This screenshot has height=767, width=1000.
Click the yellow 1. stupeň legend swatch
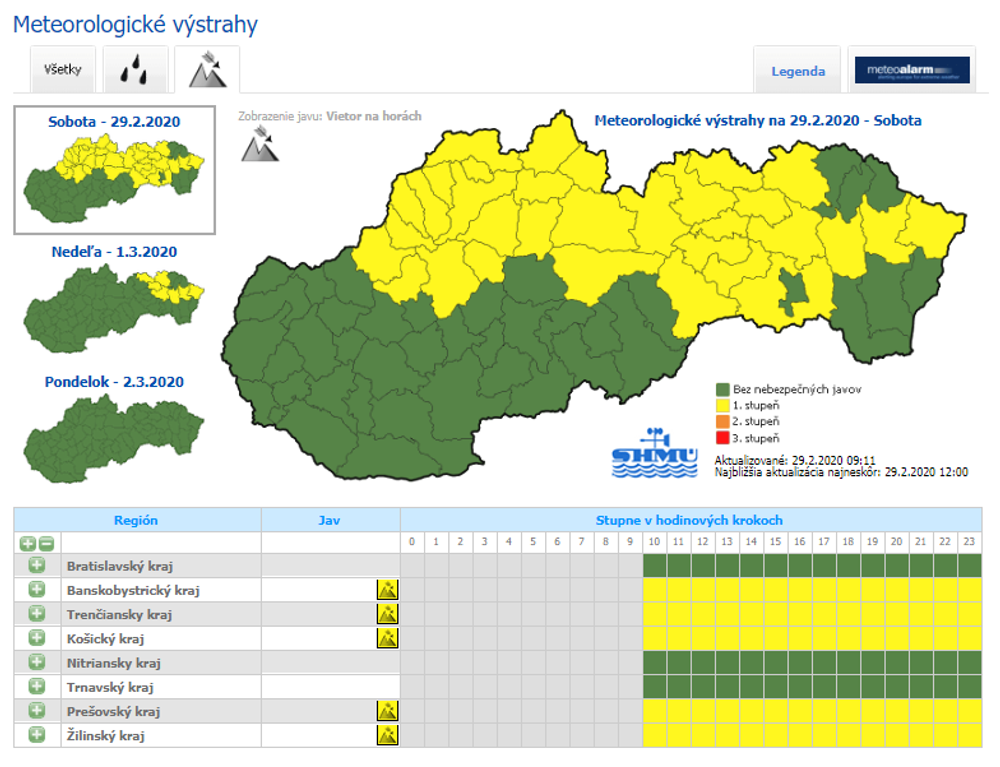pyautogui.click(x=723, y=406)
